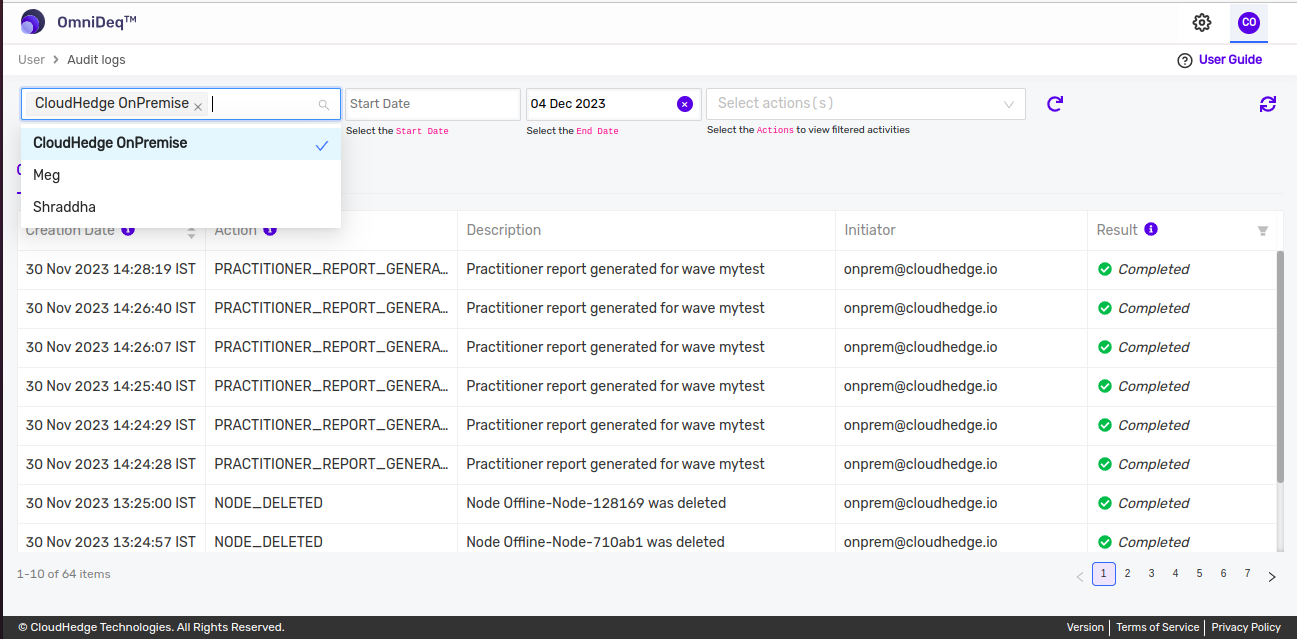Screen dimensions: 1297x639
Task: Select CloudHedge OnPremise option in dropdown
Action: [x=181, y=143]
